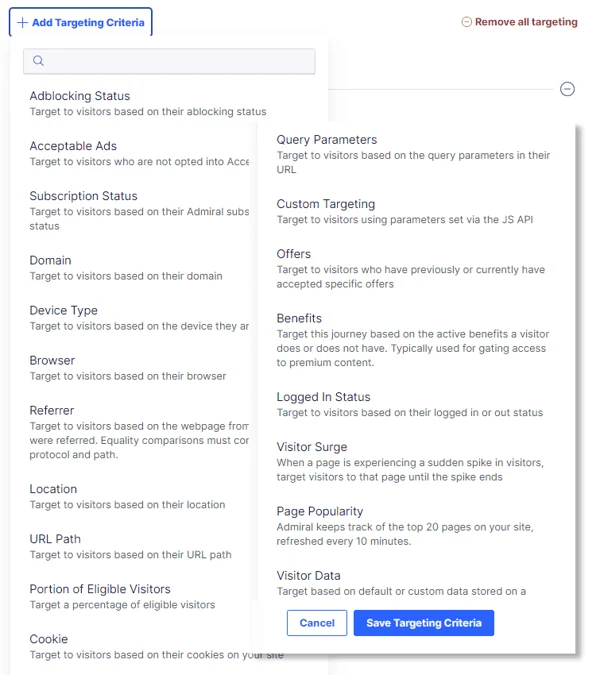
Task: Select Query Parameters criteria
Action: (326, 140)
